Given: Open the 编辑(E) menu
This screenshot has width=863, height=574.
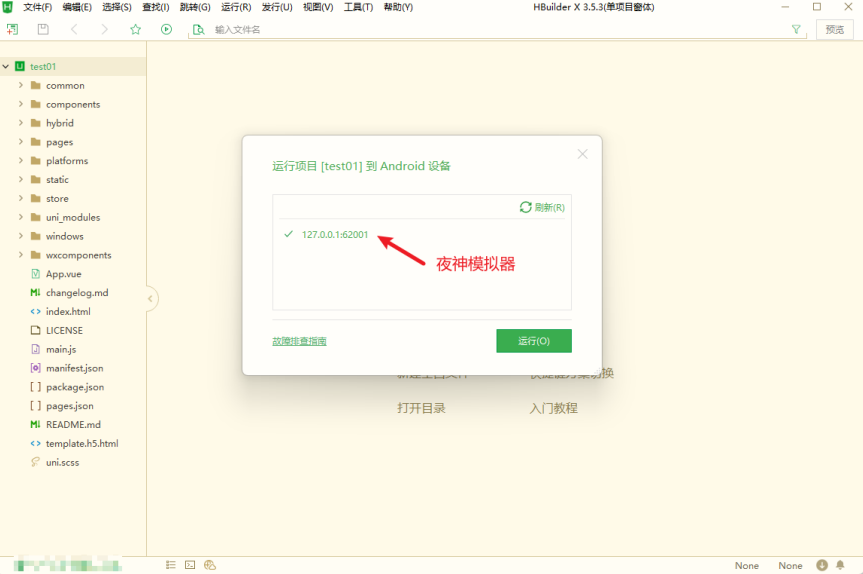Looking at the screenshot, I should click(77, 7).
